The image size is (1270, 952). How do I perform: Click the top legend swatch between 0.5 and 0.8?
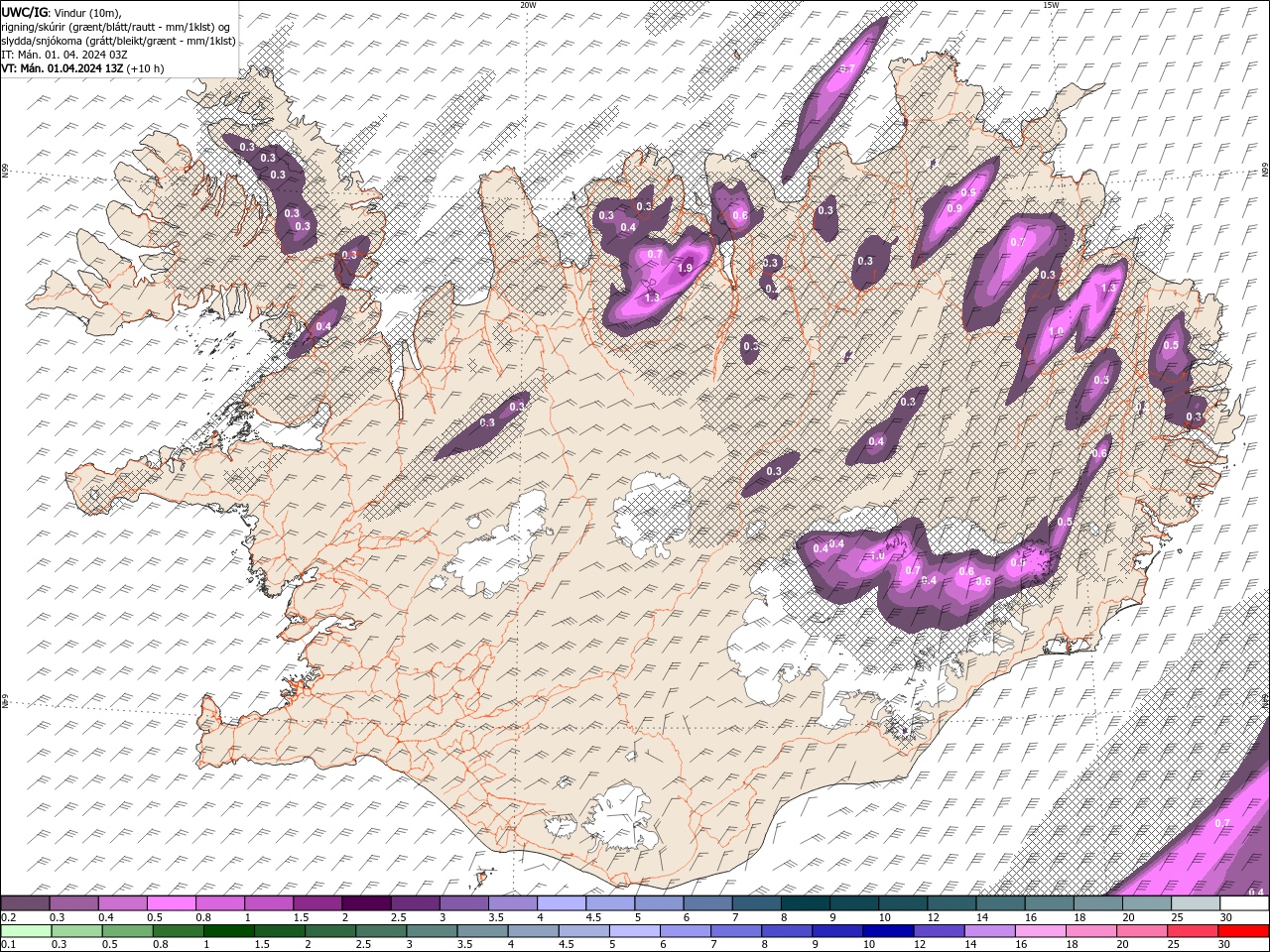point(171,903)
